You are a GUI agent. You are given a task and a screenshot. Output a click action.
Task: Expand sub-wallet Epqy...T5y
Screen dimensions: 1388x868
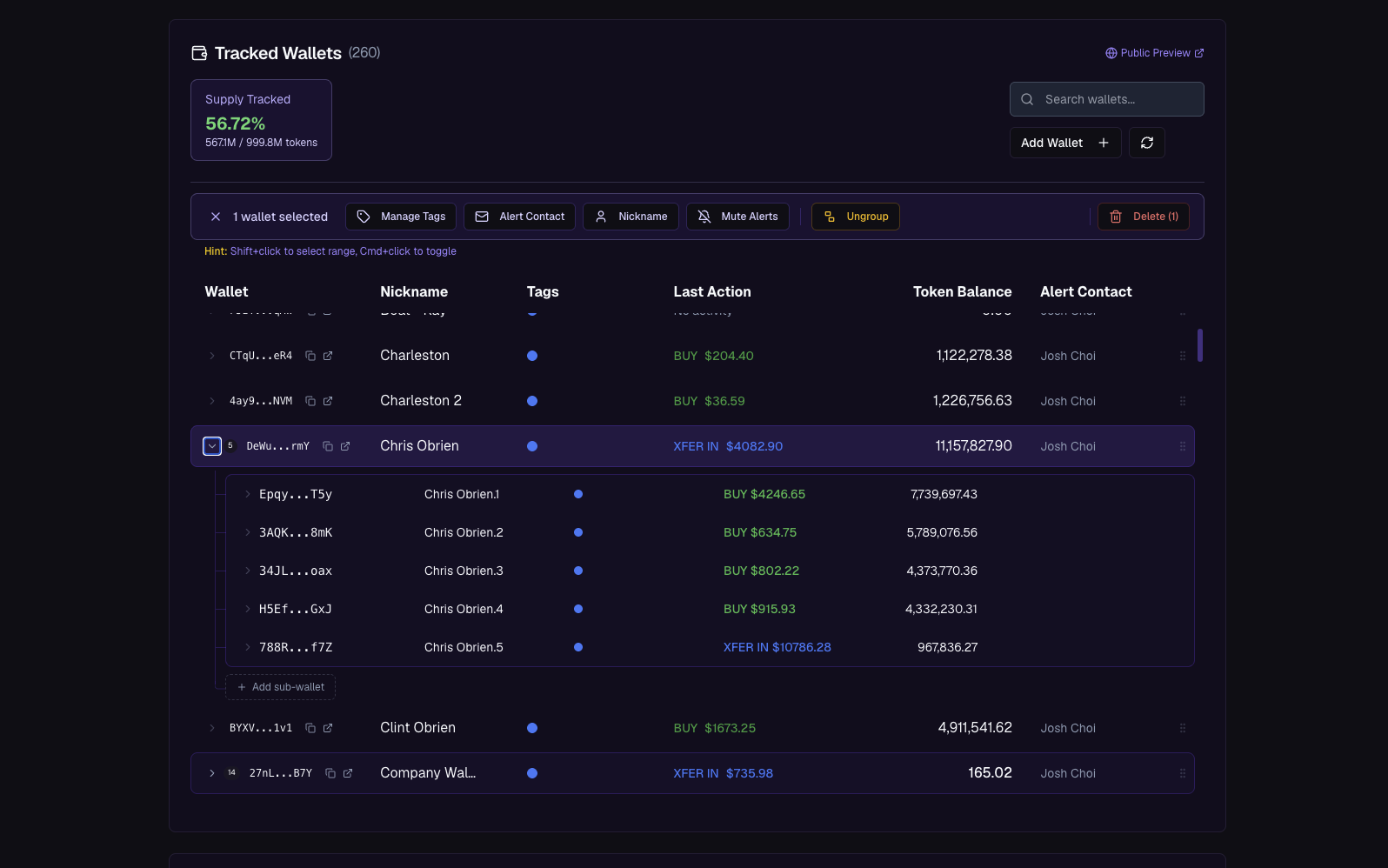[x=248, y=494]
